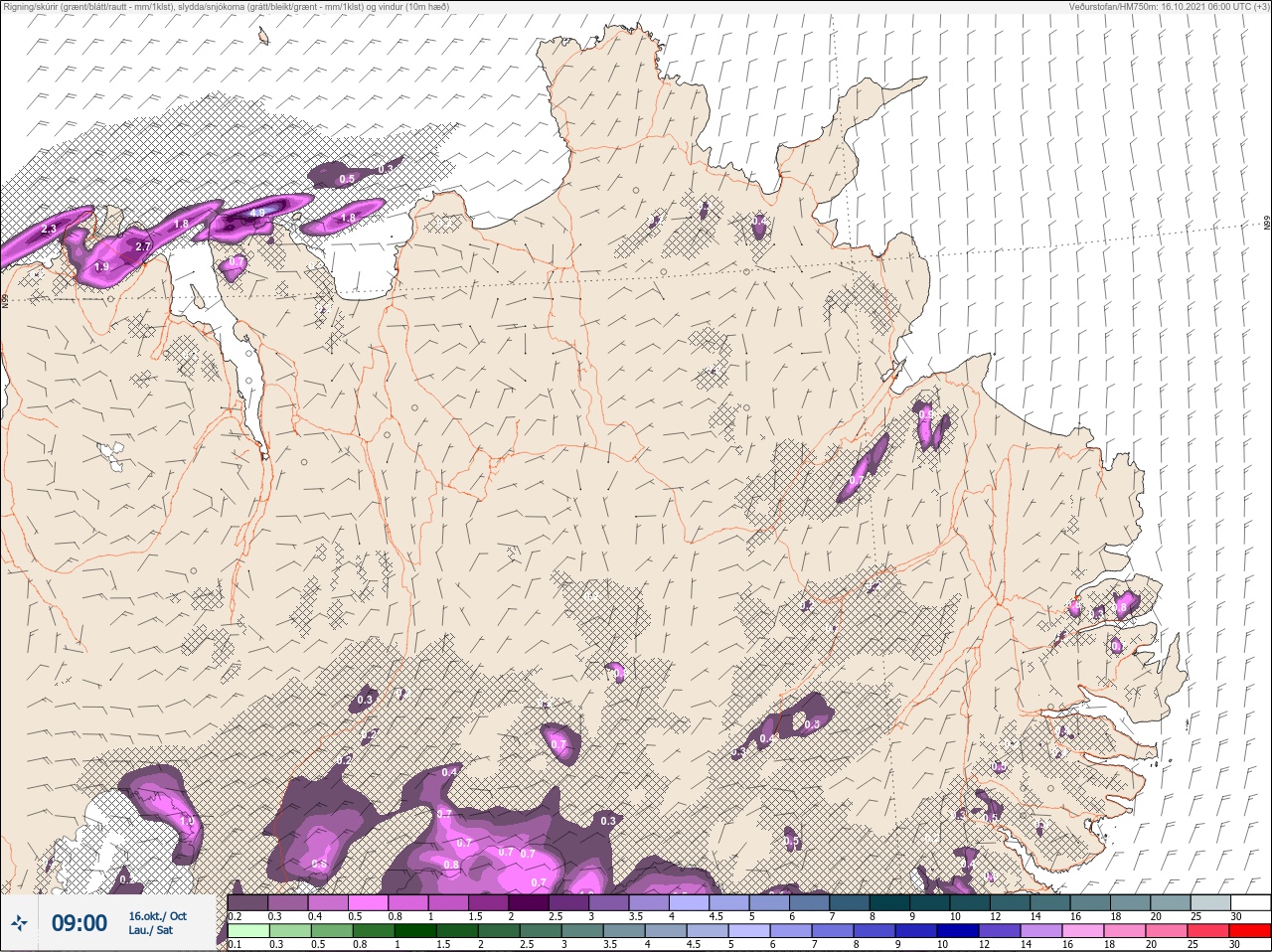
Task: Select the darkest purple swatch between 2 and 2.5
Action: click(530, 903)
